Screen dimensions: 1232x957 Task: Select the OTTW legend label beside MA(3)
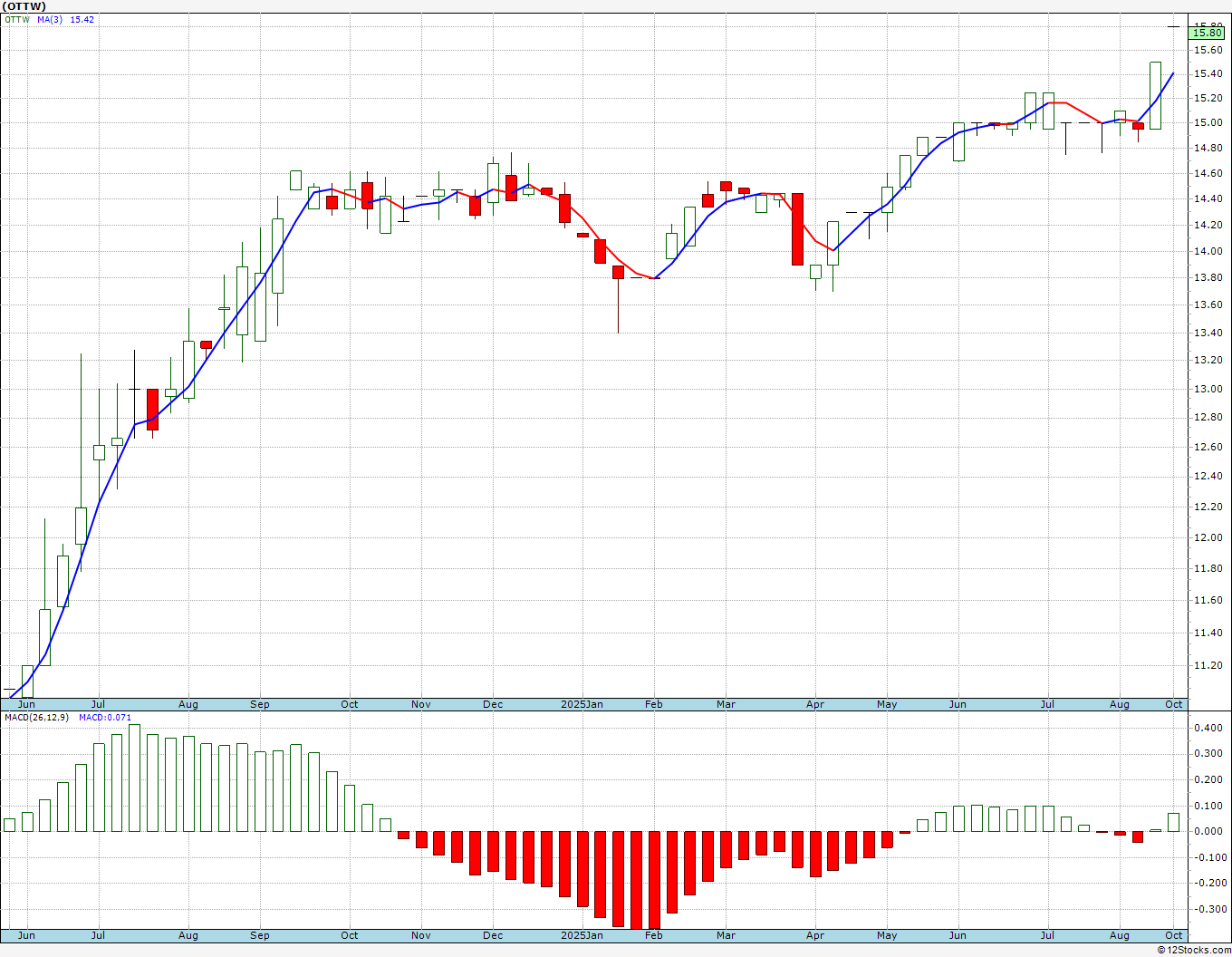coord(17,19)
